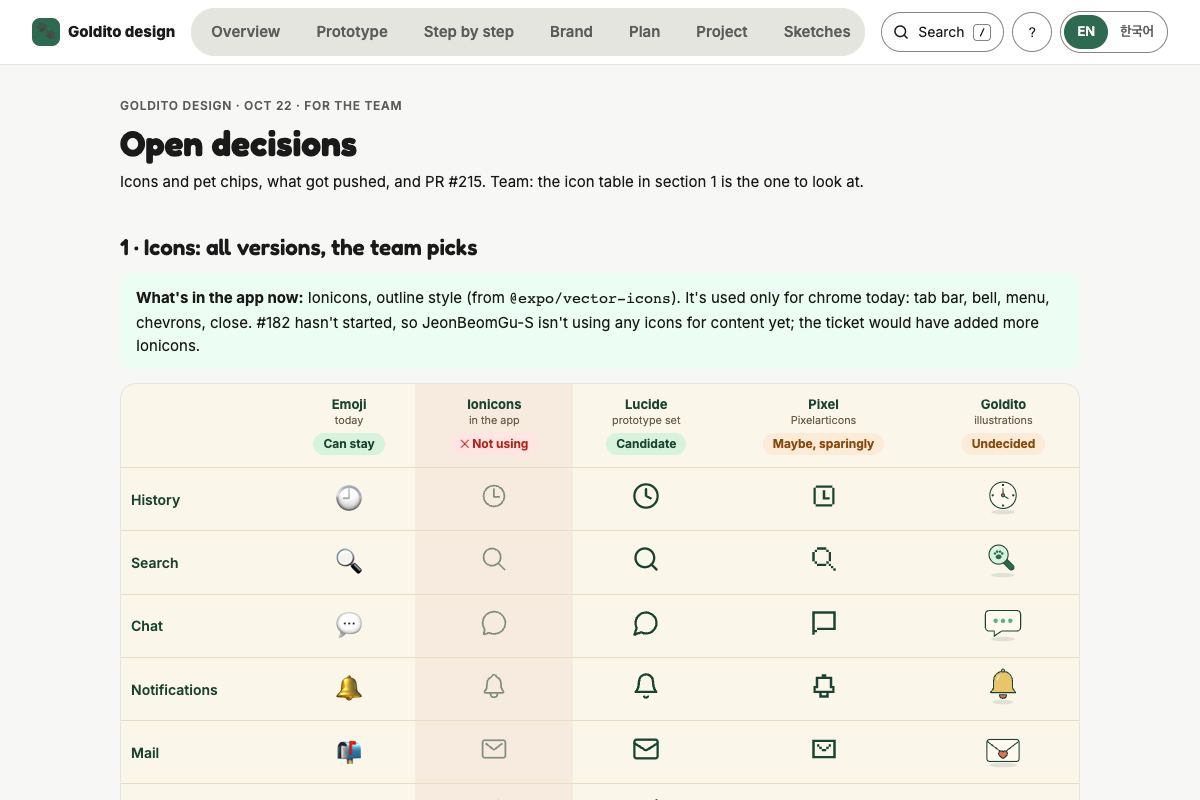The width and height of the screenshot is (1200, 800).
Task: Click the Lucide magnifier in Search row
Action: point(646,558)
